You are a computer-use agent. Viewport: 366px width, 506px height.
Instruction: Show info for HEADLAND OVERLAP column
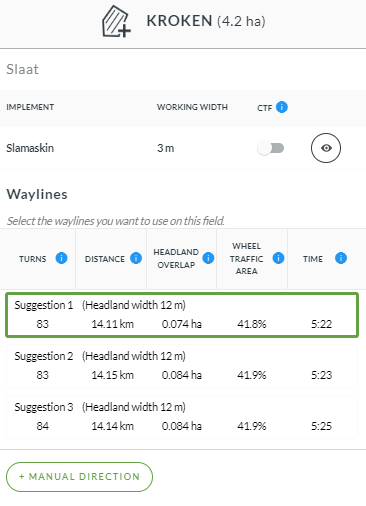[208, 258]
